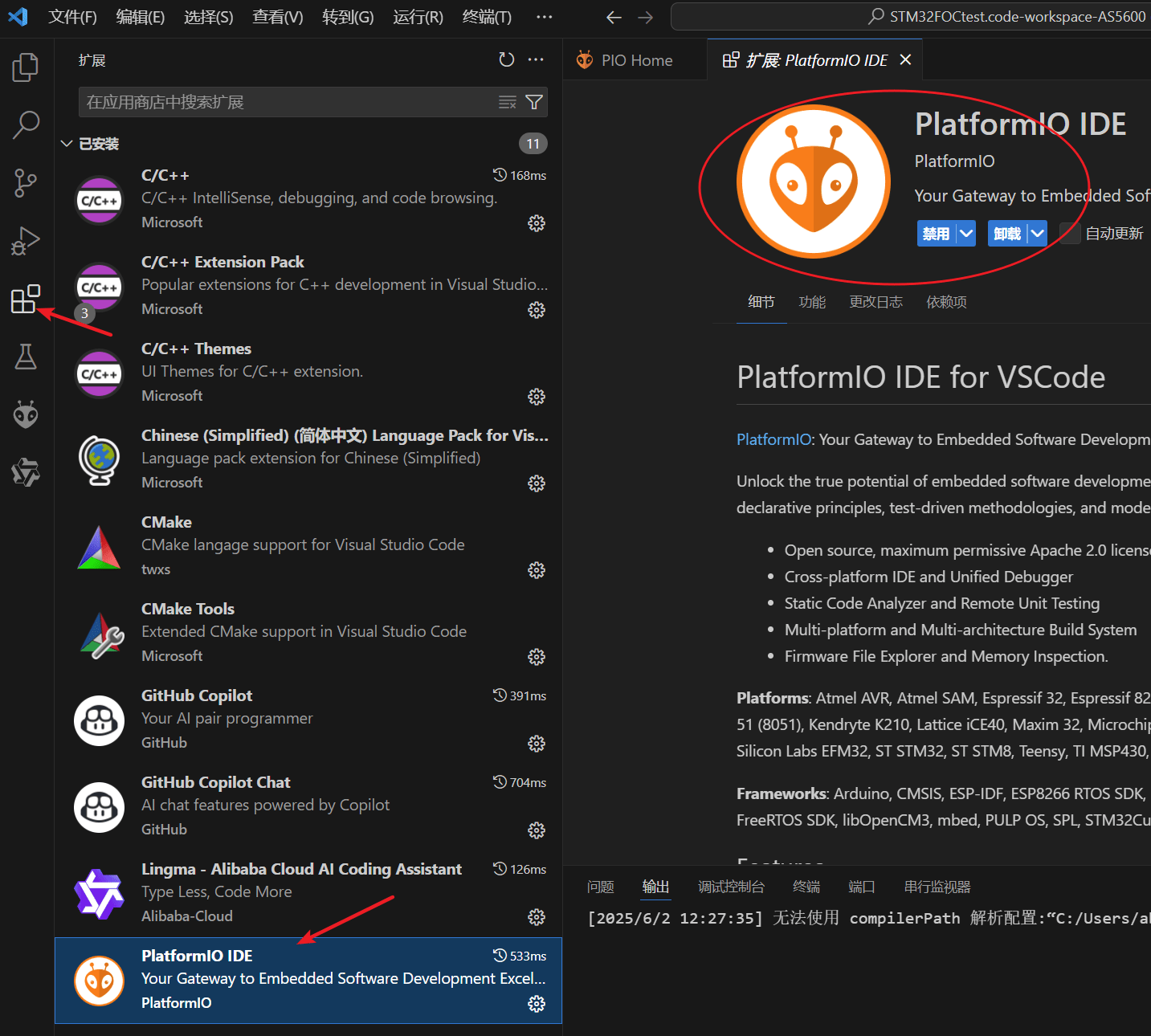This screenshot has width=1151, height=1036.
Task: Select the 细节 tab
Action: coord(761,302)
